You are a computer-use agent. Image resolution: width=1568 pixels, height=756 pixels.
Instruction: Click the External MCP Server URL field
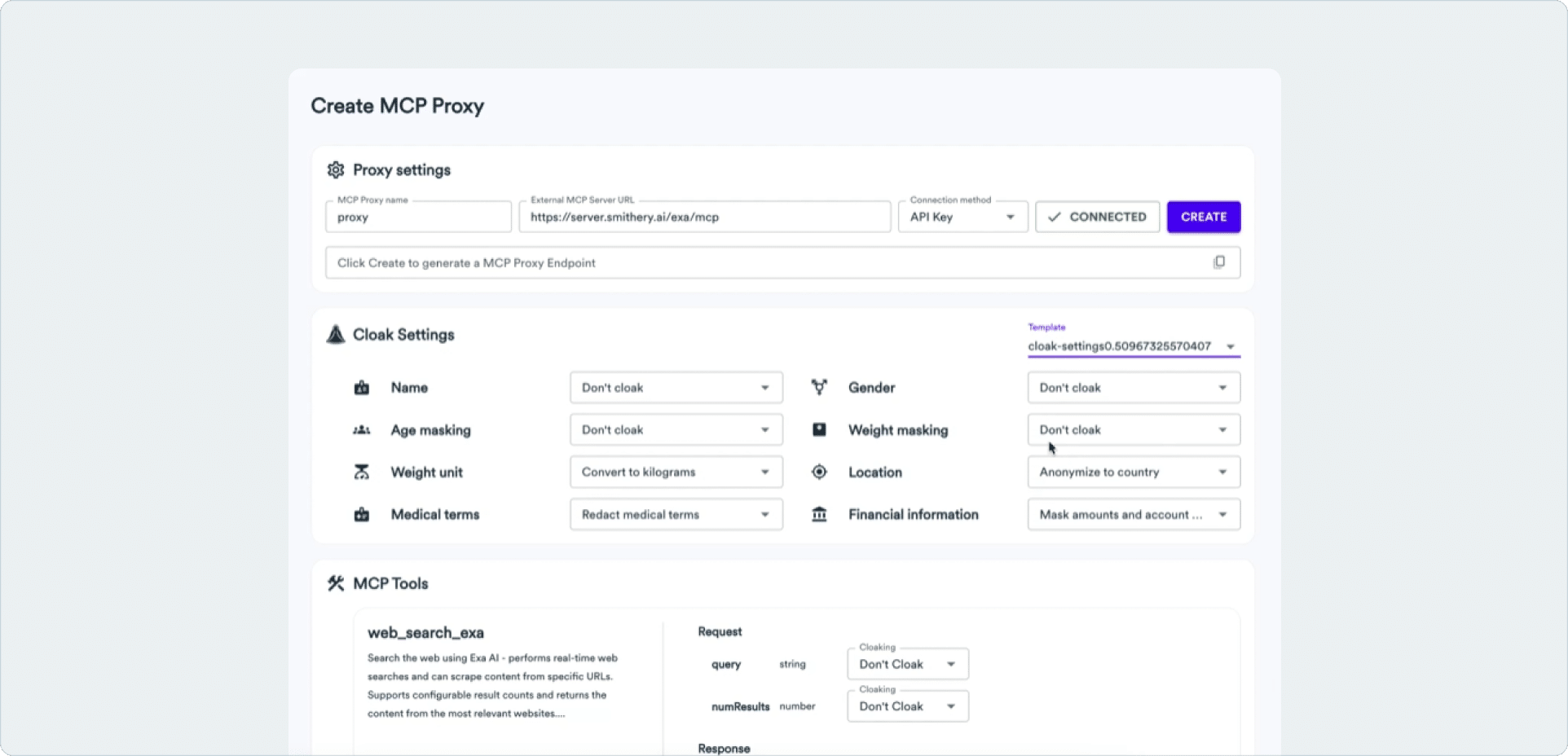pyautogui.click(x=705, y=217)
